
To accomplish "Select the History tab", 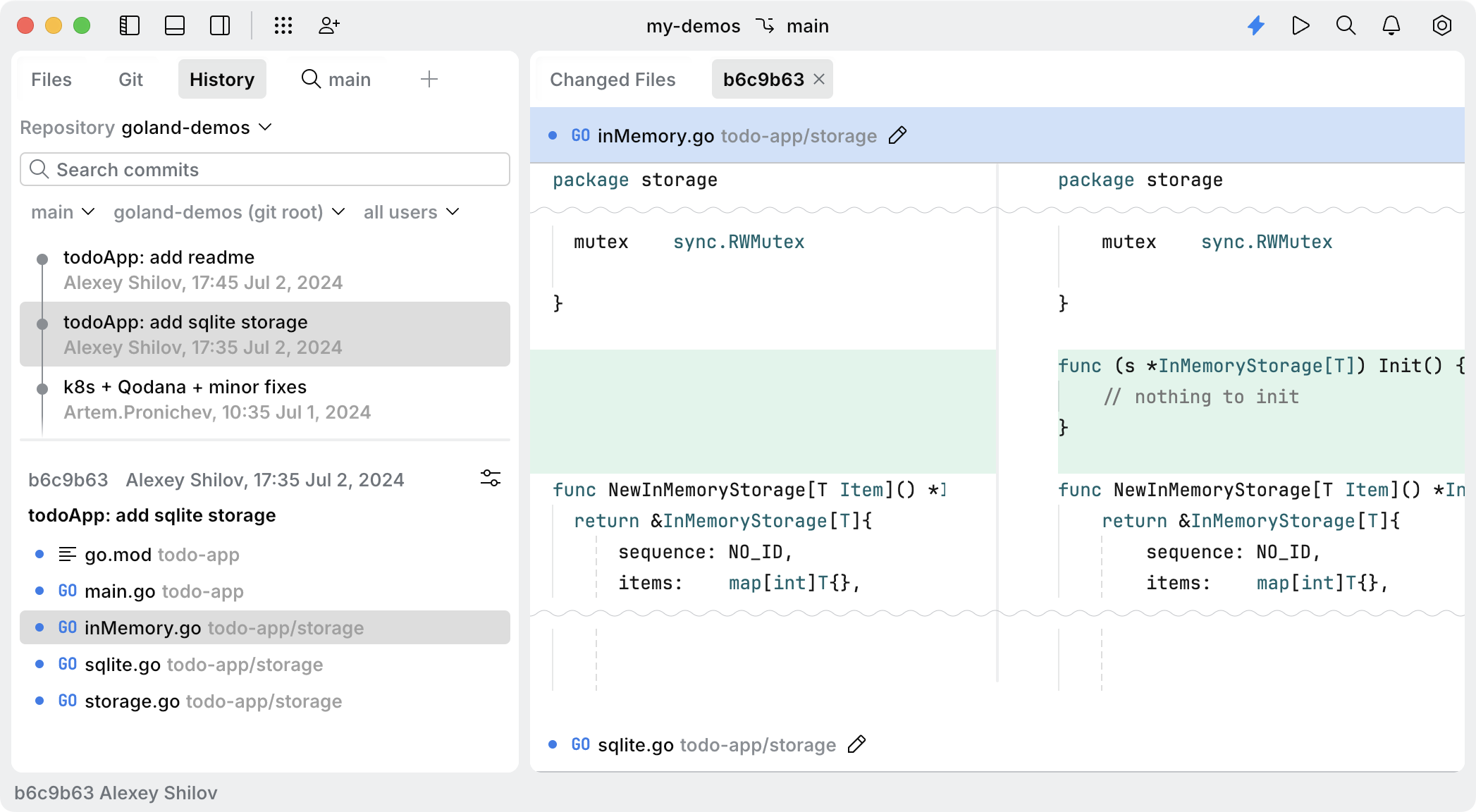I will coord(222,80).
